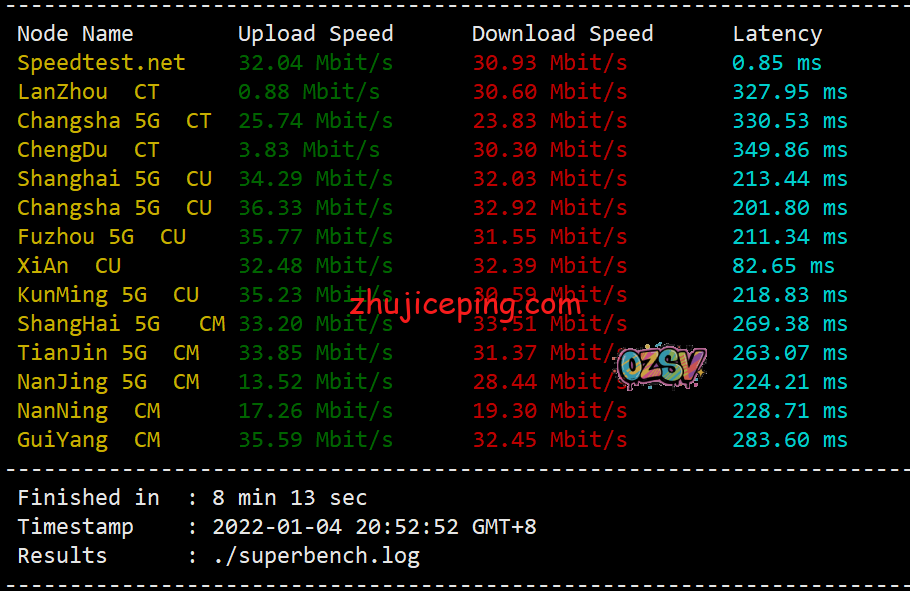
Task: Click the Node Name column header
Action: (75, 34)
